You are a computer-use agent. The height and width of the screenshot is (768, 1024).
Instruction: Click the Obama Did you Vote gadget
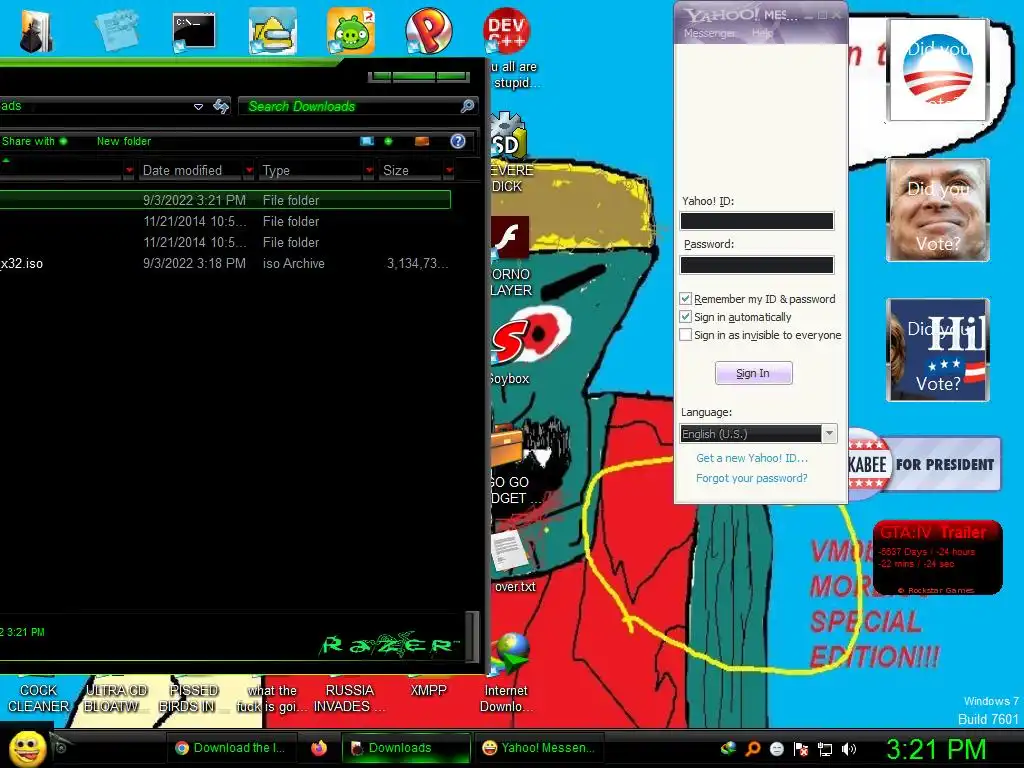[x=938, y=70]
